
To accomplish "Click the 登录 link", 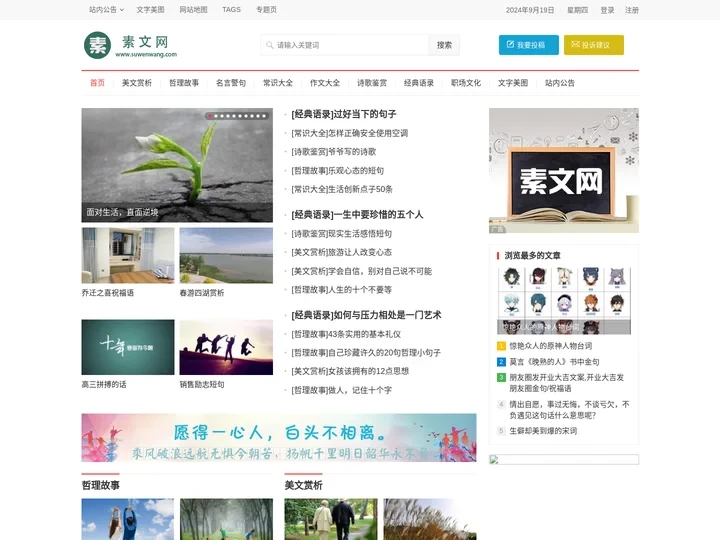I will click(x=607, y=10).
